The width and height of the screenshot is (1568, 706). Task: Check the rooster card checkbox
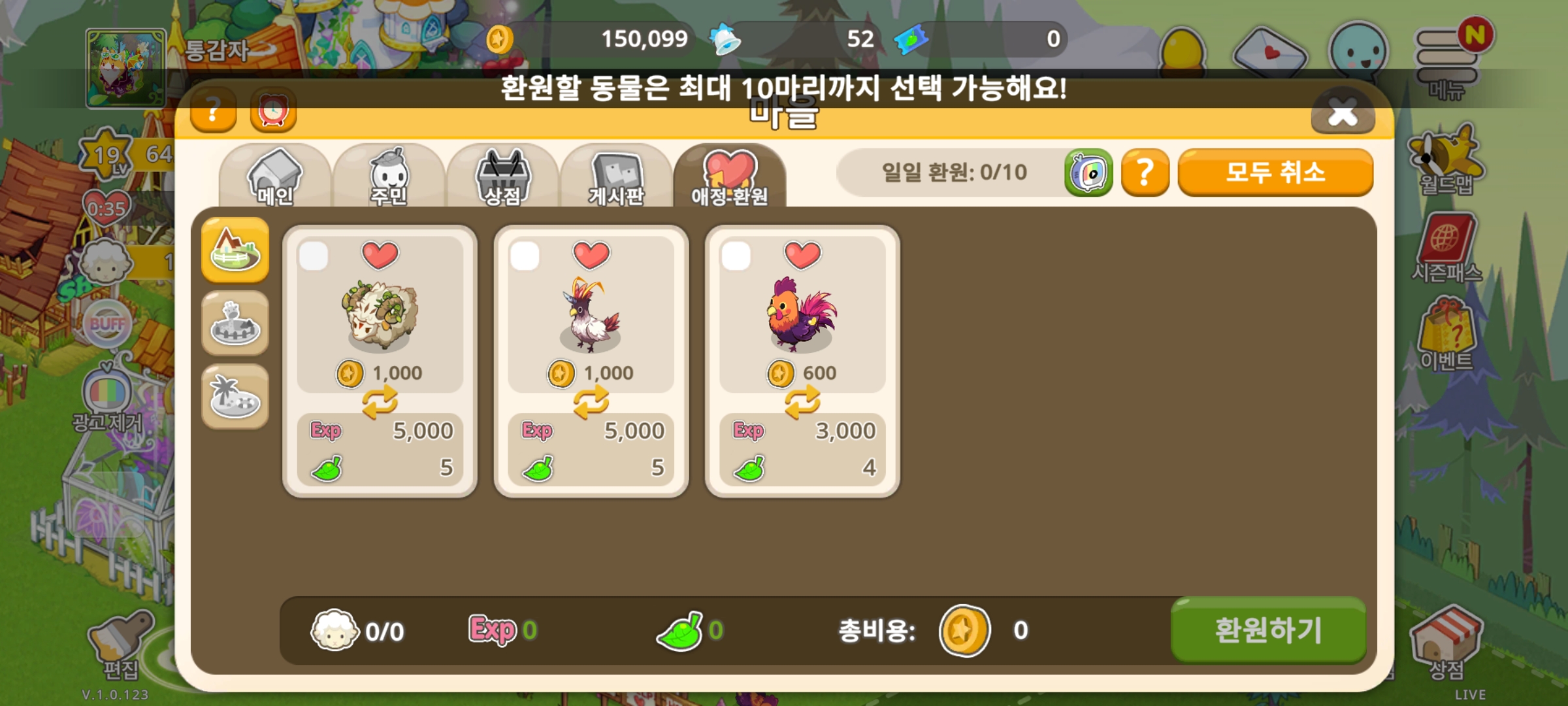tap(736, 256)
